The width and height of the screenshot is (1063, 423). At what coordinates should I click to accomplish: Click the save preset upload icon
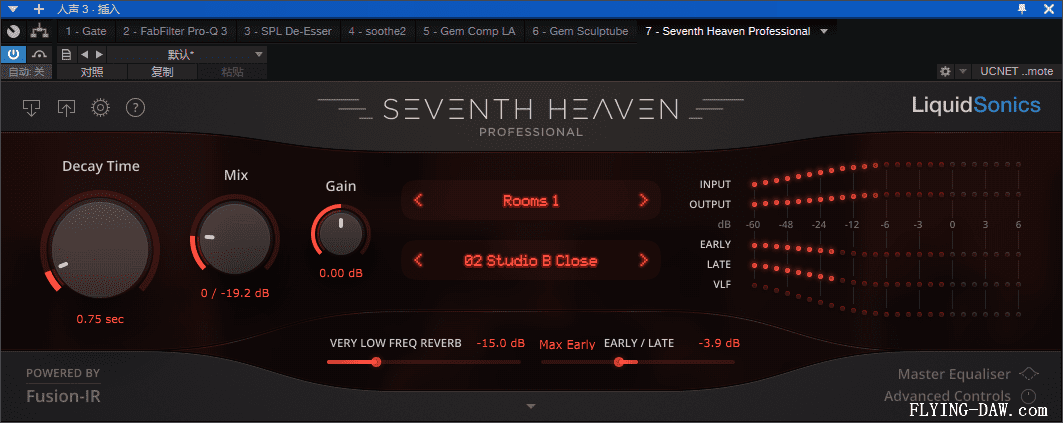click(66, 107)
